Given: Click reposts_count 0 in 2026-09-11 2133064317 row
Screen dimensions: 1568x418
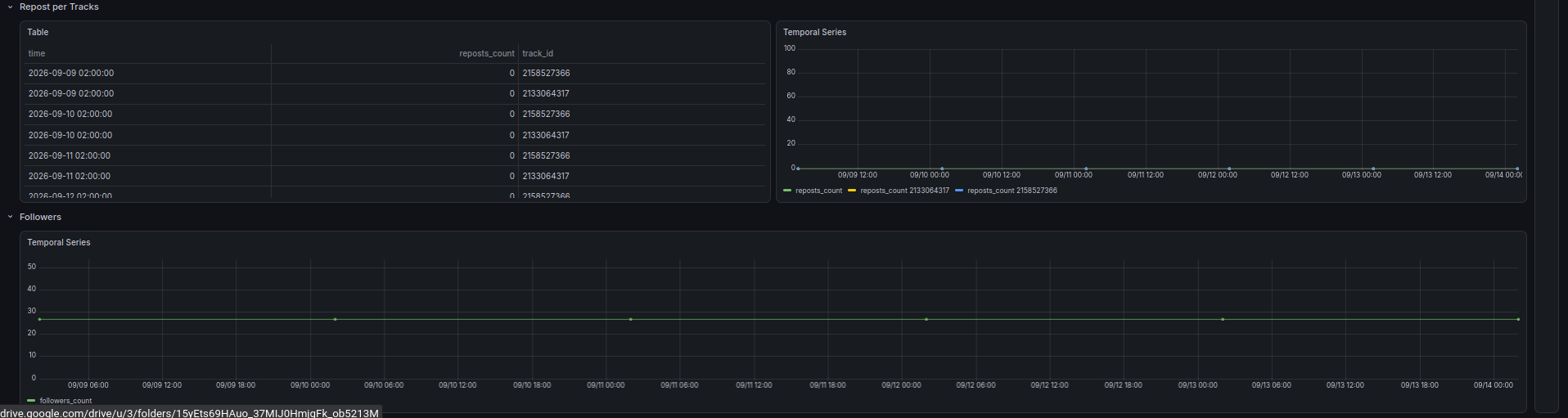Looking at the screenshot, I should tap(512, 176).
